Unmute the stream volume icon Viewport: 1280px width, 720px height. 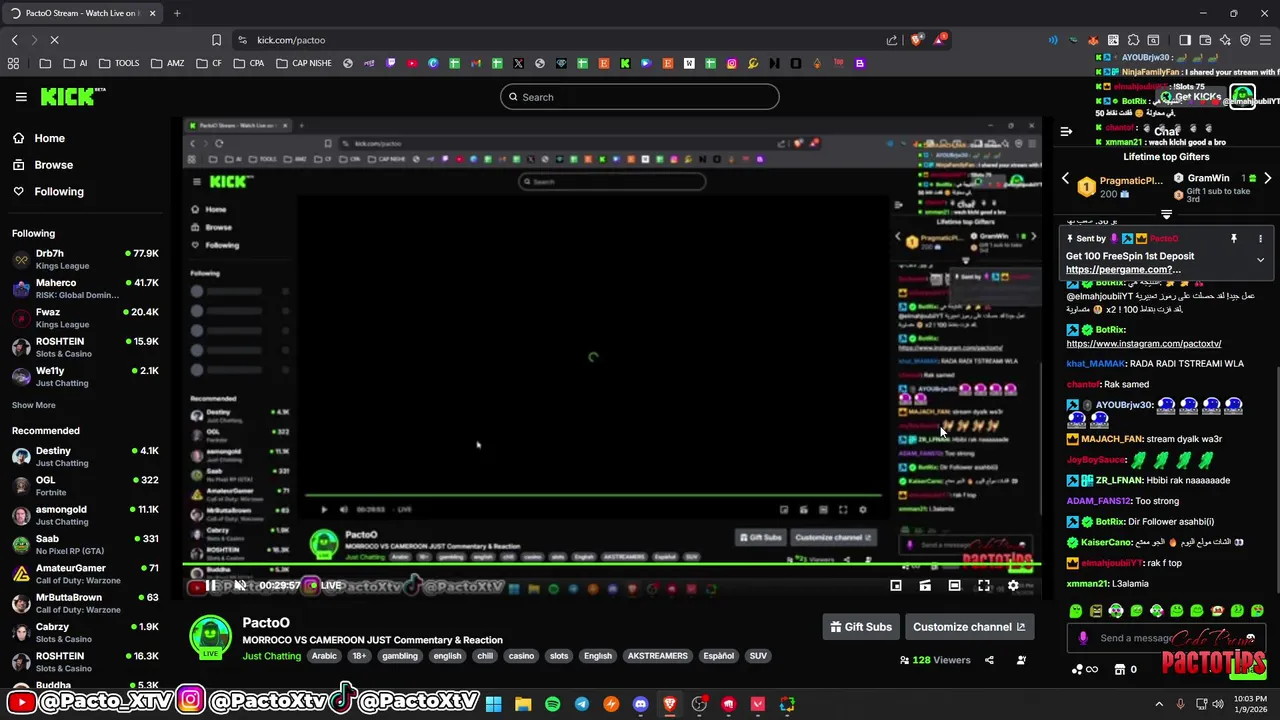tap(240, 586)
